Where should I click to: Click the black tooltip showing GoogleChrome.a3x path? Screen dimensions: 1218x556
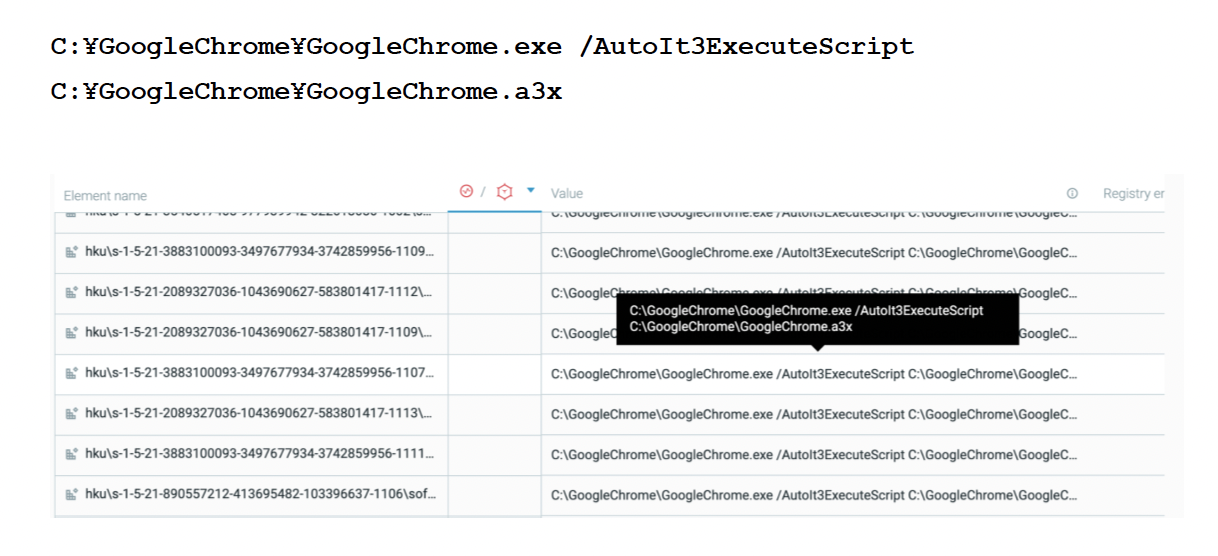click(817, 319)
